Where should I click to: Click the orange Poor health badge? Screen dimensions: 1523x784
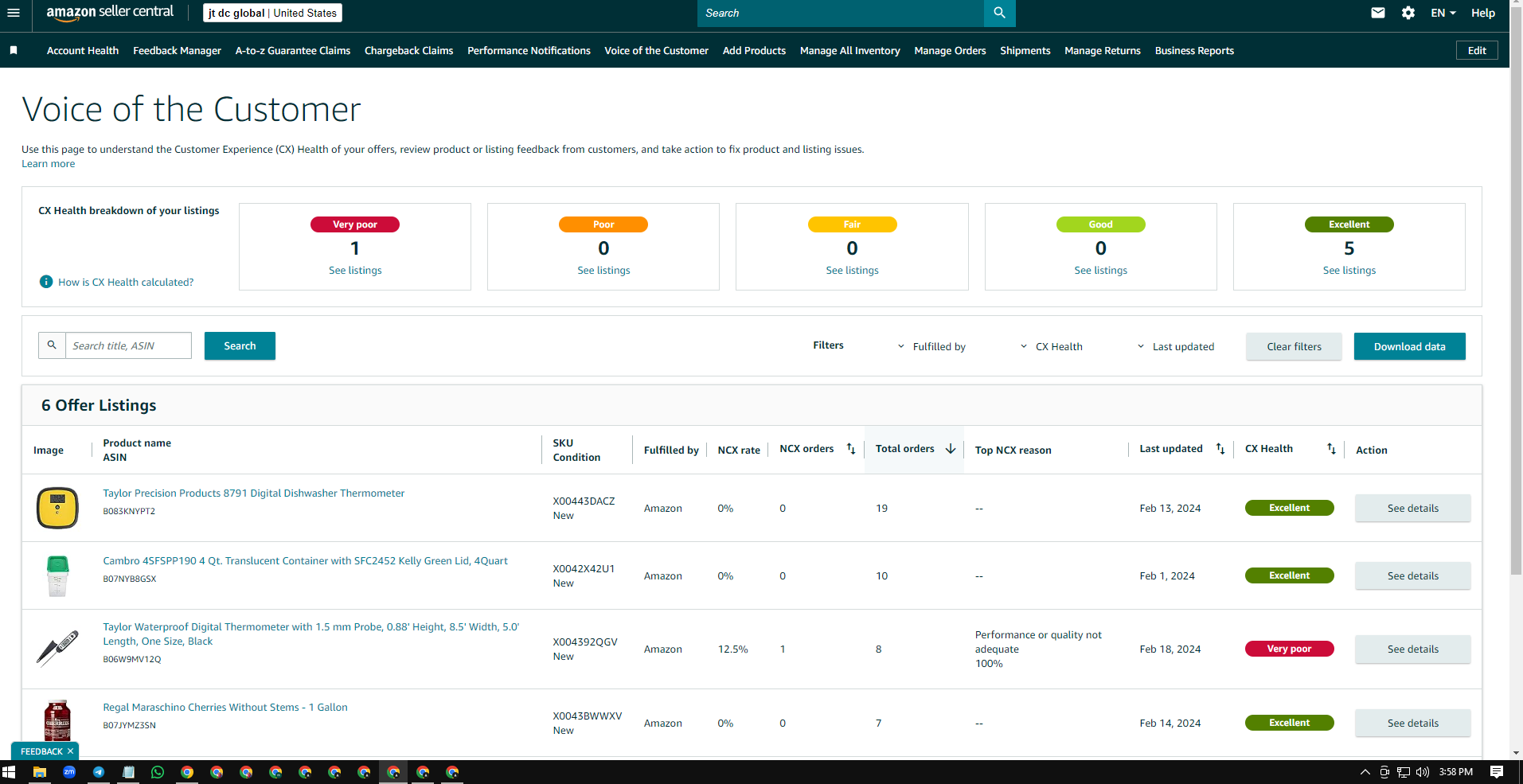click(x=603, y=224)
